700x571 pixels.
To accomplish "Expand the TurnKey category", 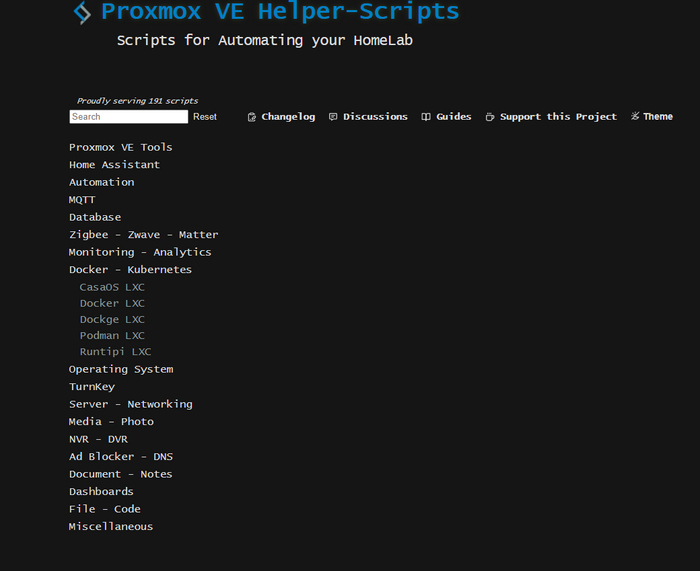I will click(x=92, y=387).
